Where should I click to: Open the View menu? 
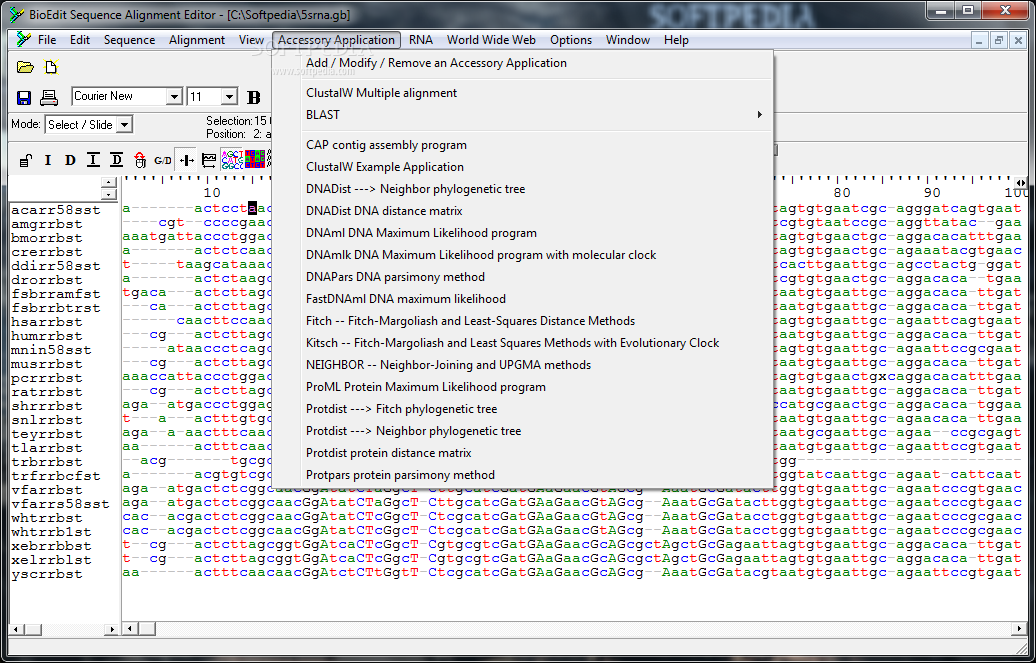(x=251, y=40)
